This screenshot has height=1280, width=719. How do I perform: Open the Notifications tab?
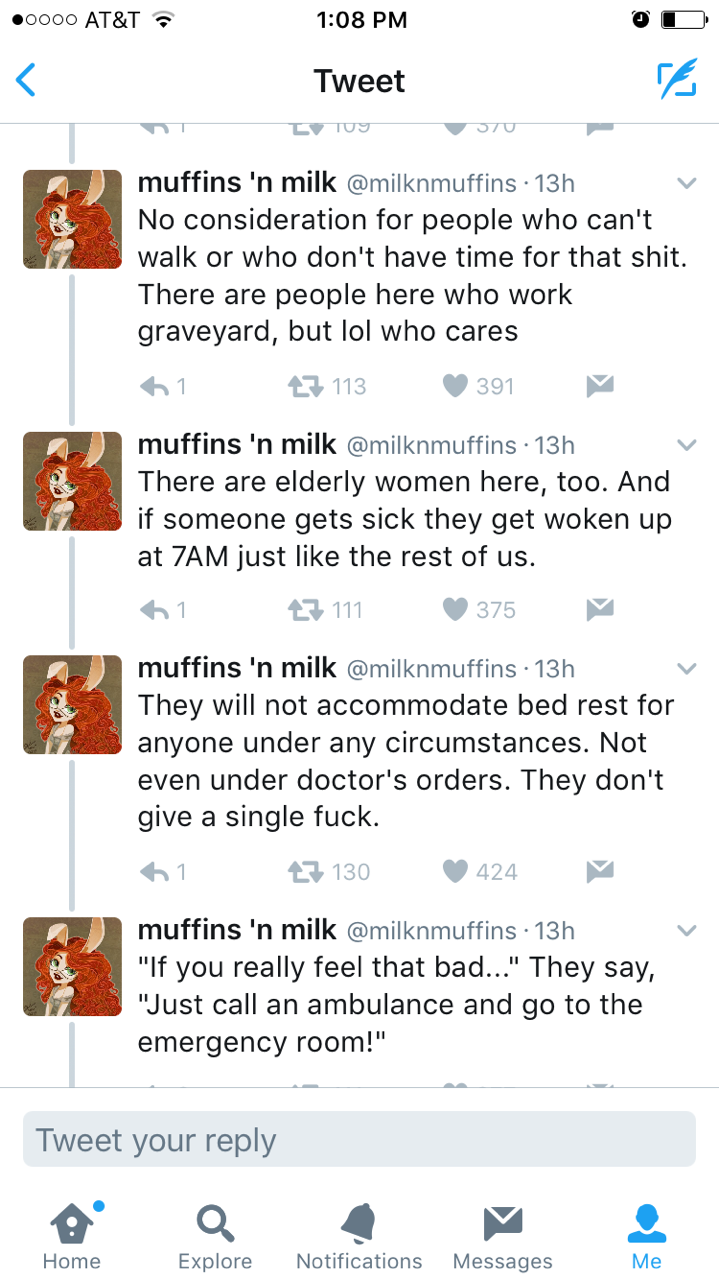[359, 1235]
